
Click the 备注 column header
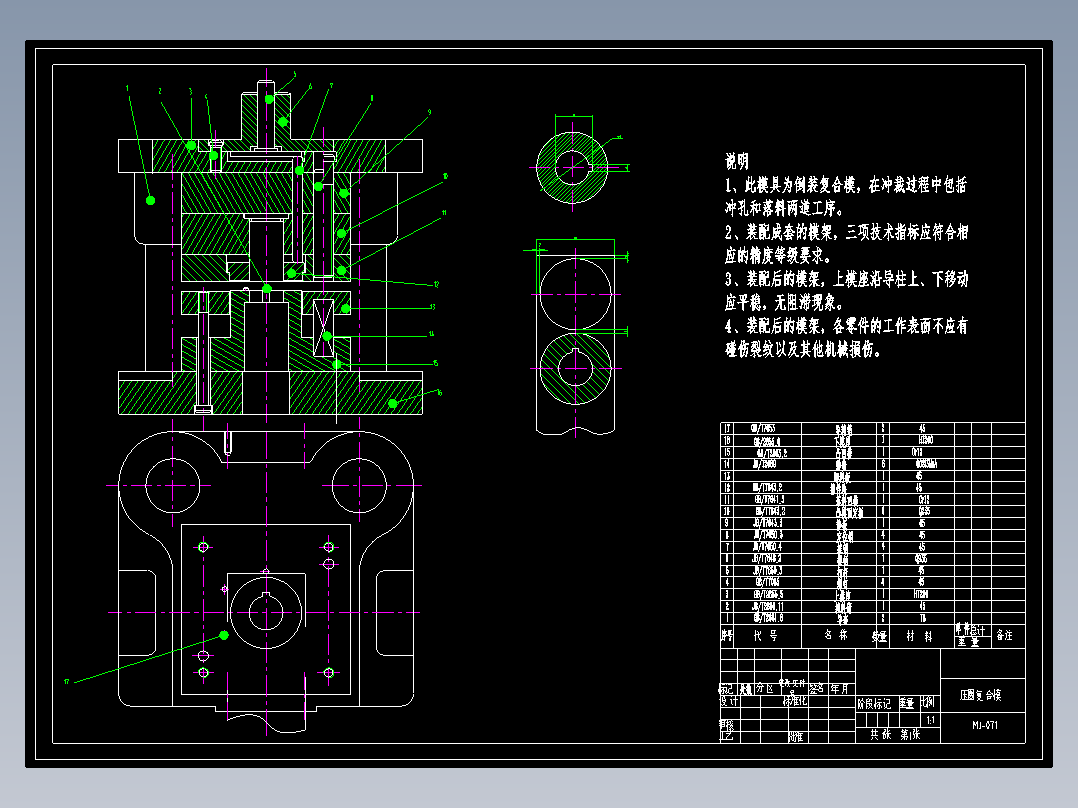coord(1005,636)
